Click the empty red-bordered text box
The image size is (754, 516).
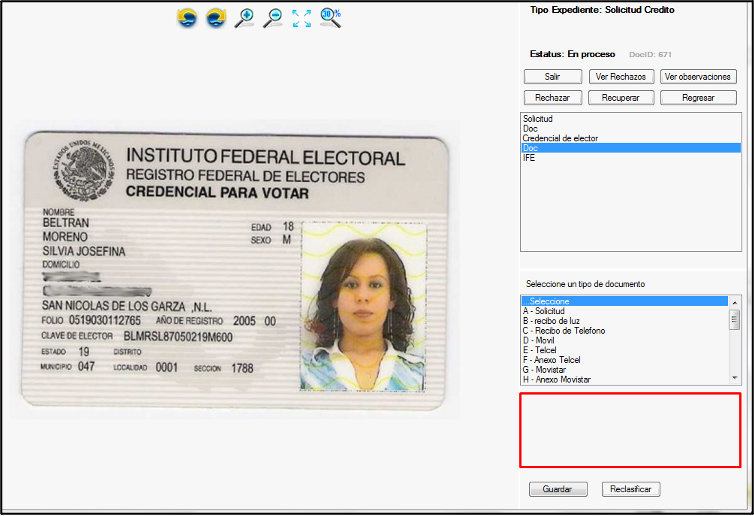click(630, 430)
